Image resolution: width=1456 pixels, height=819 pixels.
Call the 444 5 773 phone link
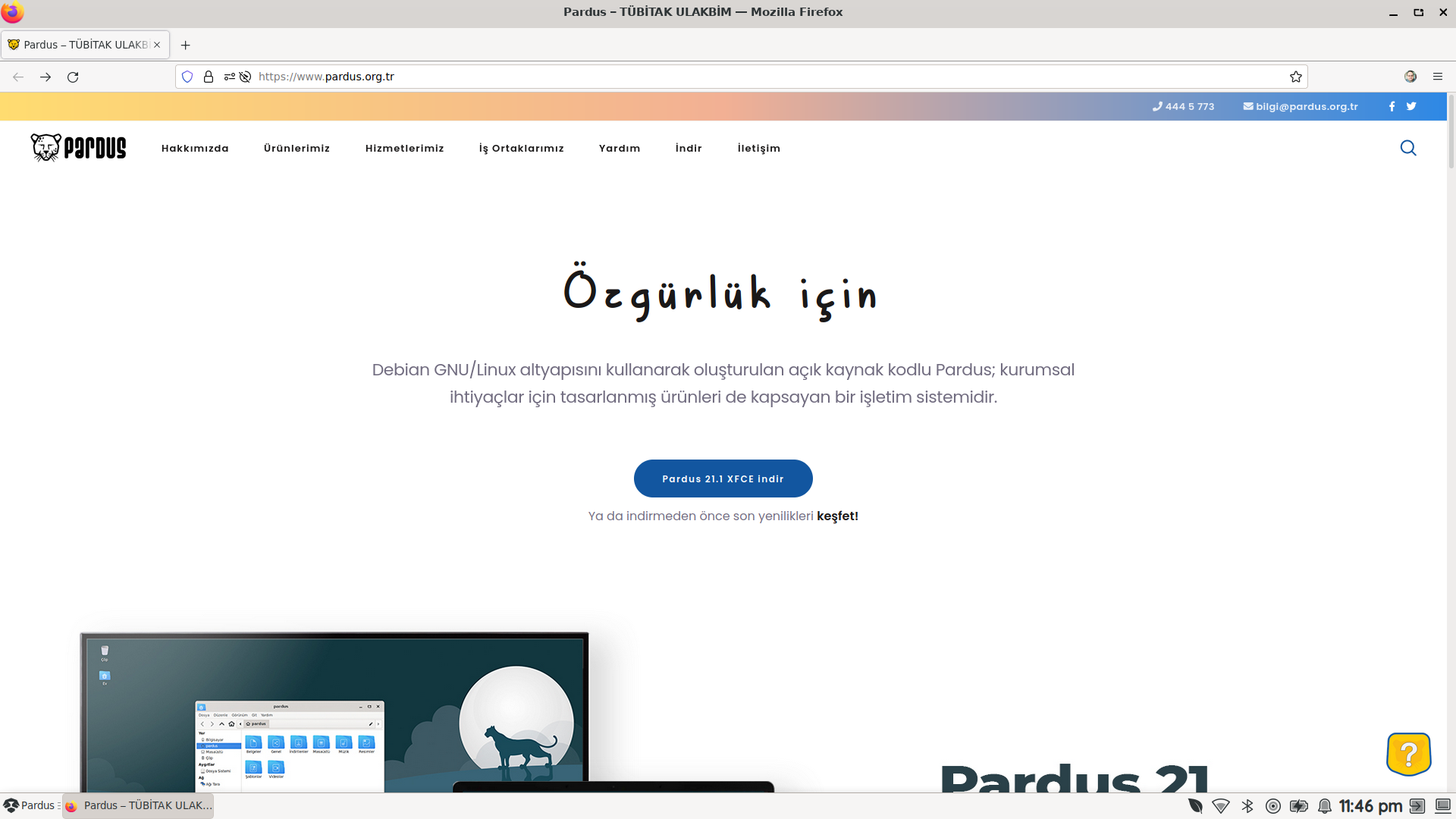(1183, 106)
